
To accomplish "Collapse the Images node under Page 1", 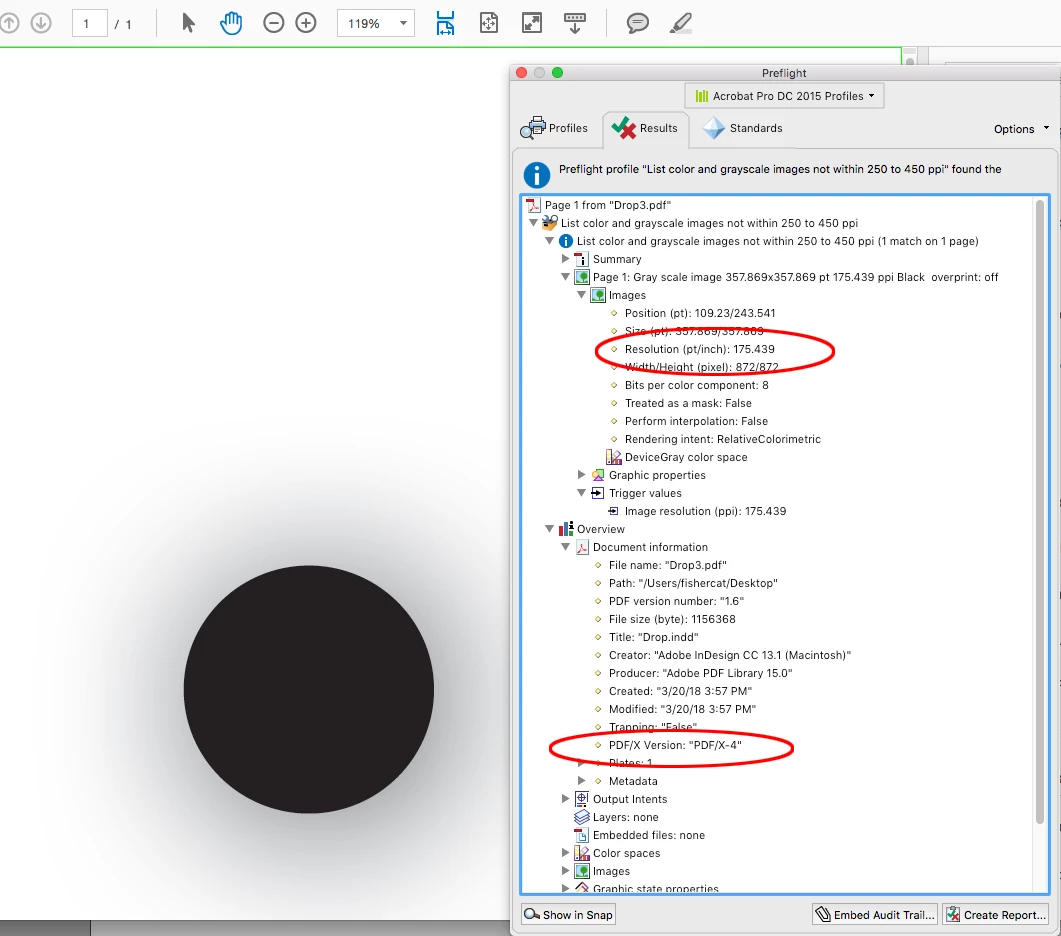I will tap(581, 295).
